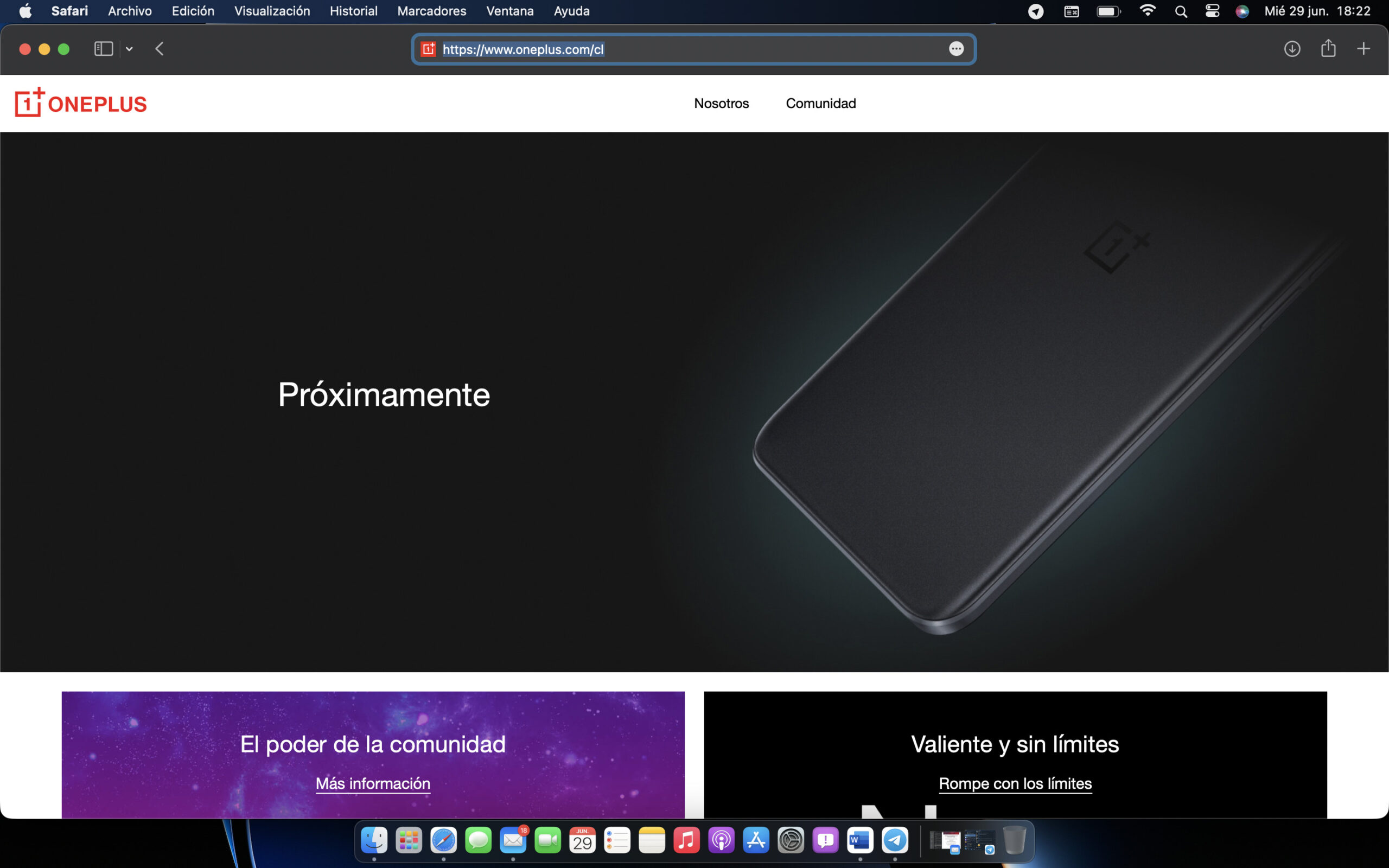Click the OnePlus favicon in address bar
Screen dimensions: 1389x868
point(428,49)
